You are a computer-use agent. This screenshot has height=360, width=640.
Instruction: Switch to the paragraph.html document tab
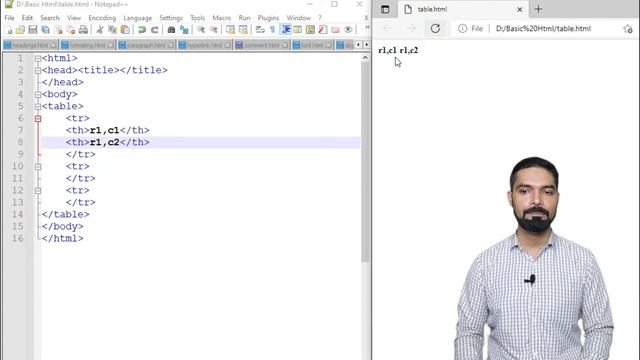[x=147, y=45]
